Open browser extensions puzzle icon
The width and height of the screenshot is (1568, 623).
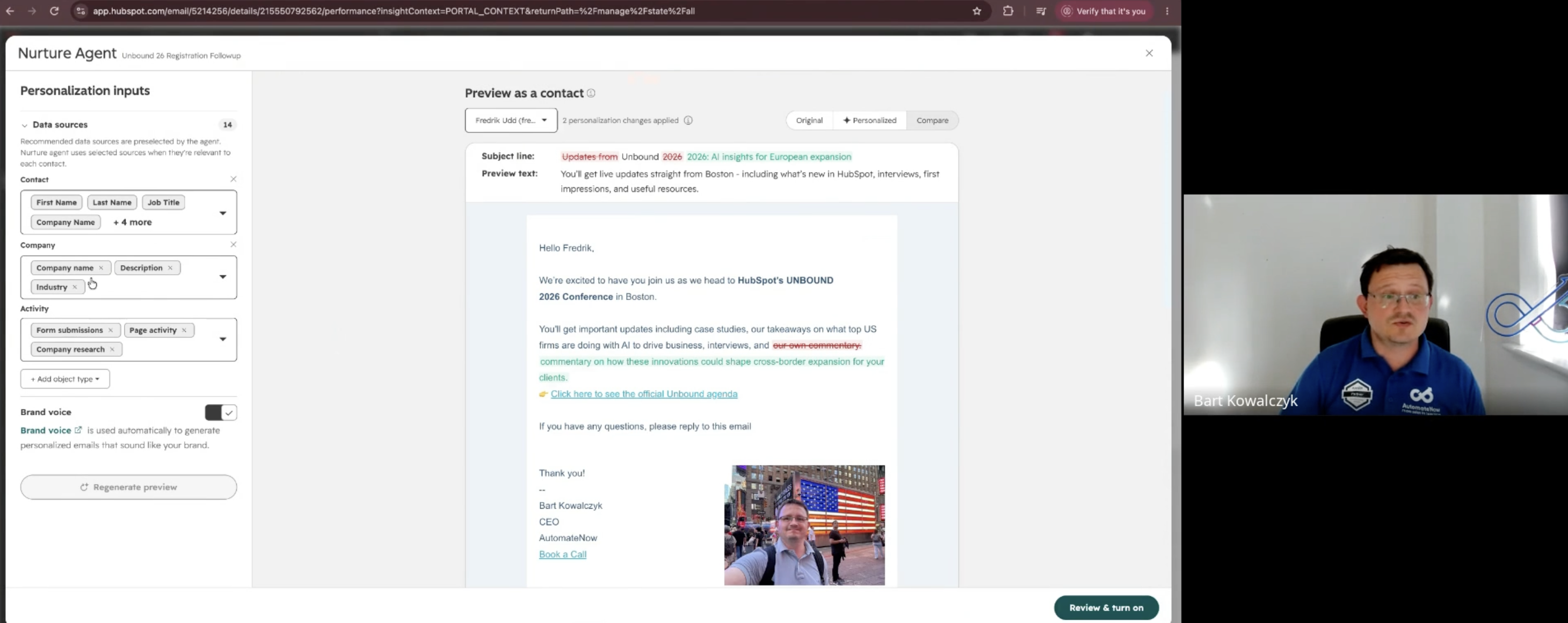(1008, 11)
